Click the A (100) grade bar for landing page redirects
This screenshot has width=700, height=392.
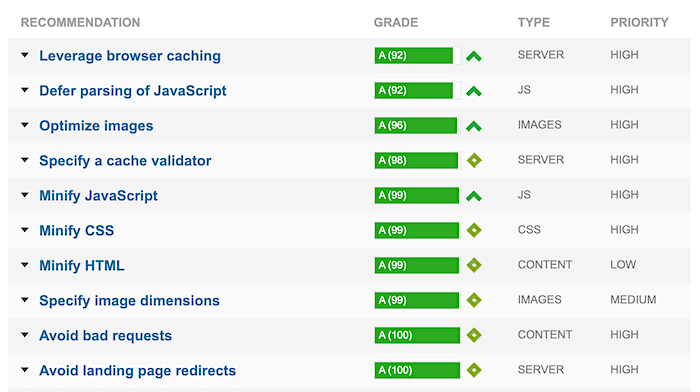(x=417, y=370)
